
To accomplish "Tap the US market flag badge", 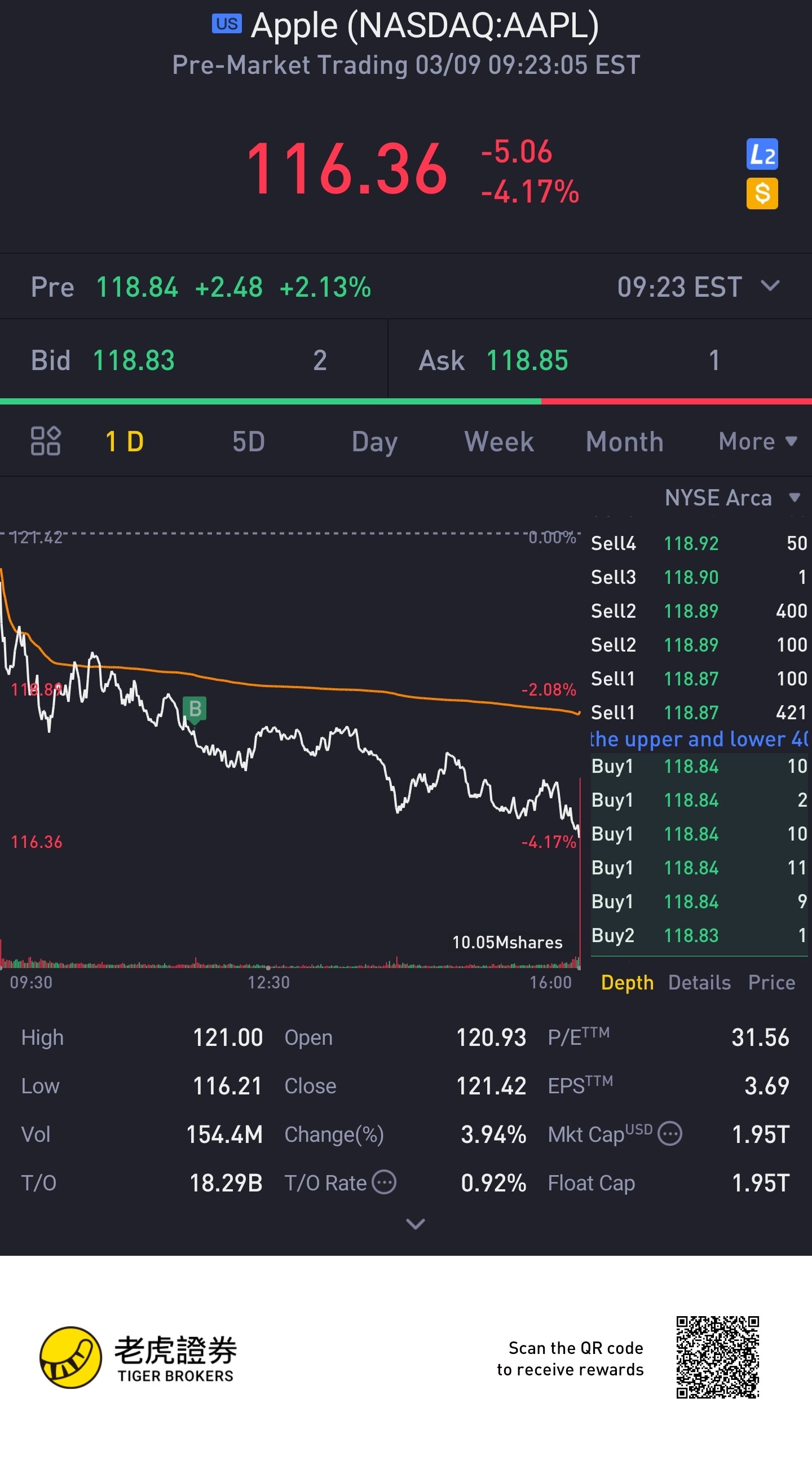I will [227, 24].
